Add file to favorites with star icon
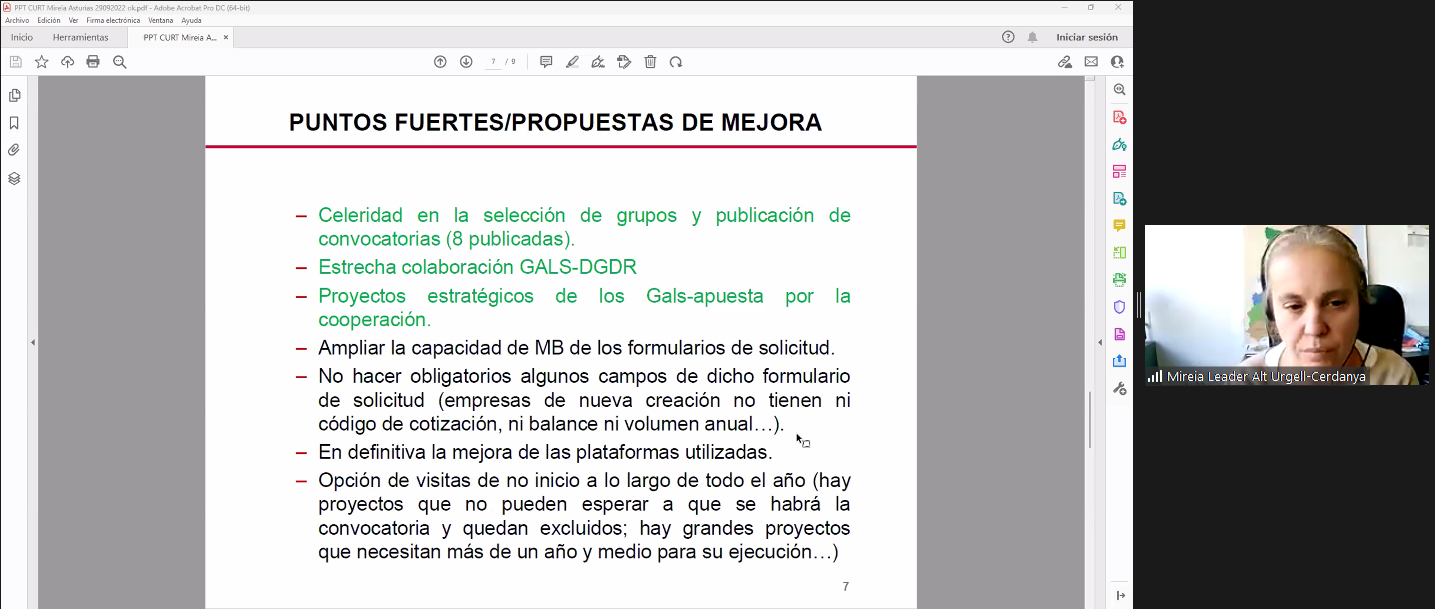The image size is (1435, 609). click(41, 62)
